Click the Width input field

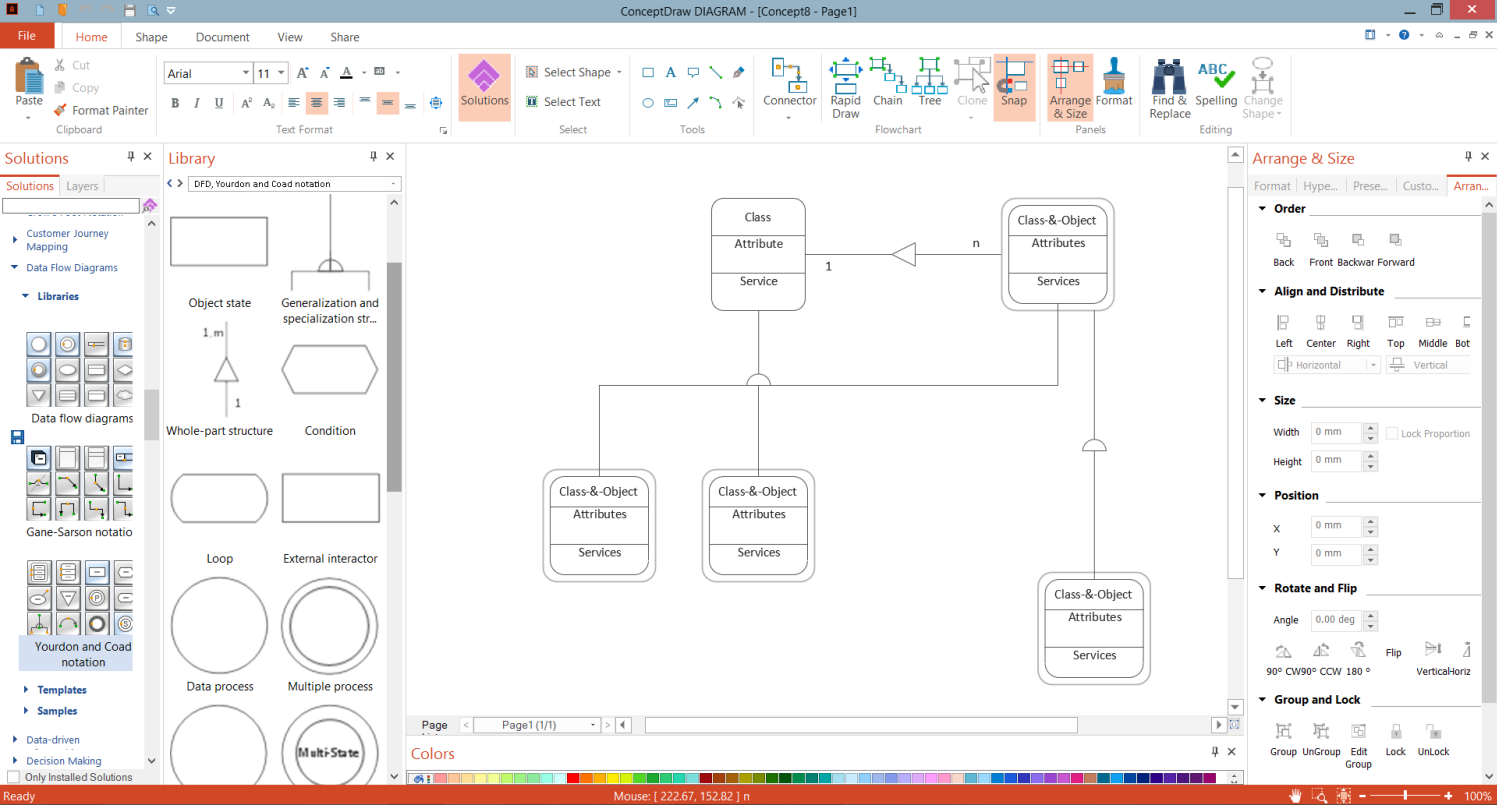1336,433
